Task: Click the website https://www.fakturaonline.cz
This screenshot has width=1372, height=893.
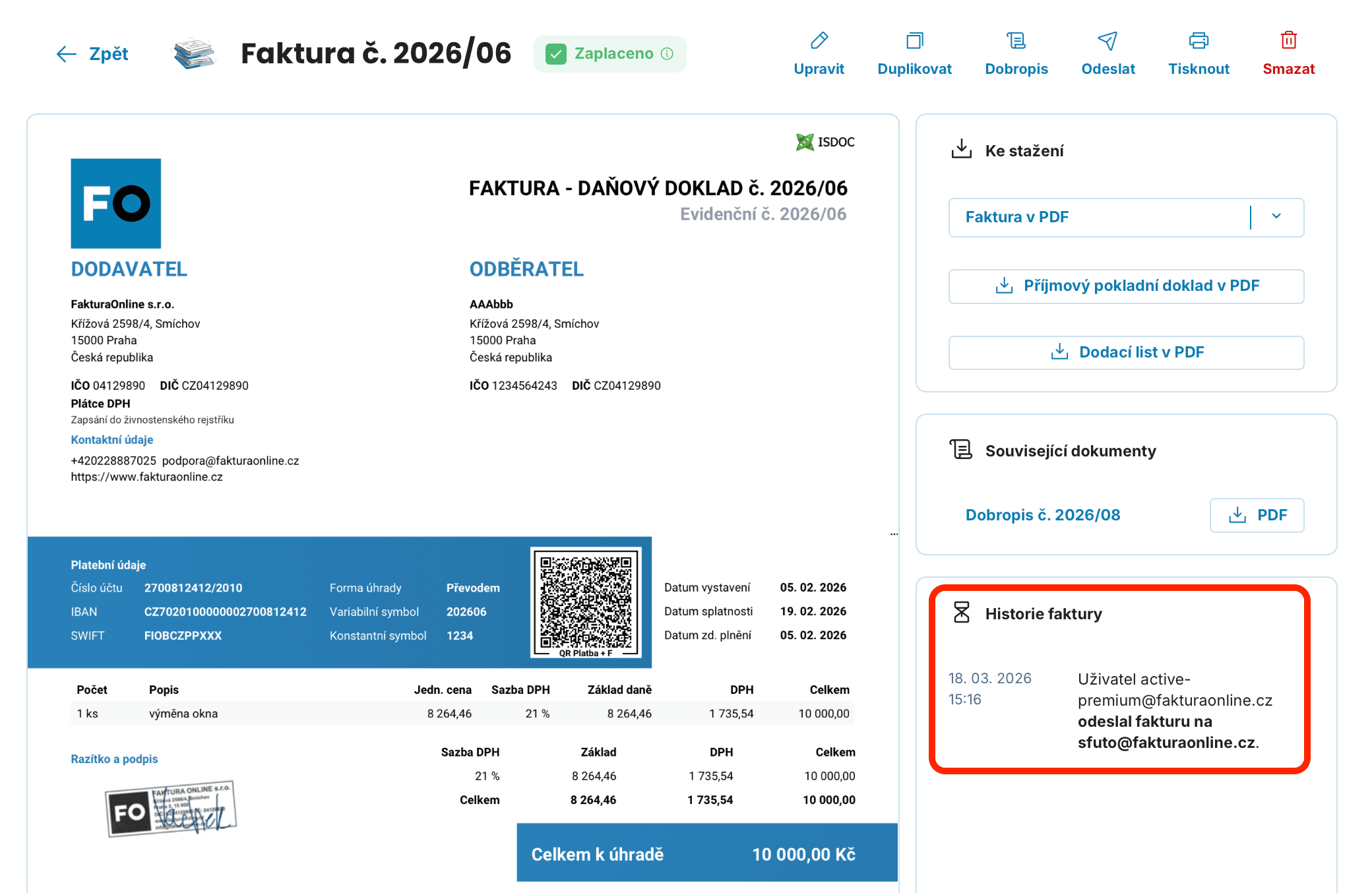Action: 146,477
